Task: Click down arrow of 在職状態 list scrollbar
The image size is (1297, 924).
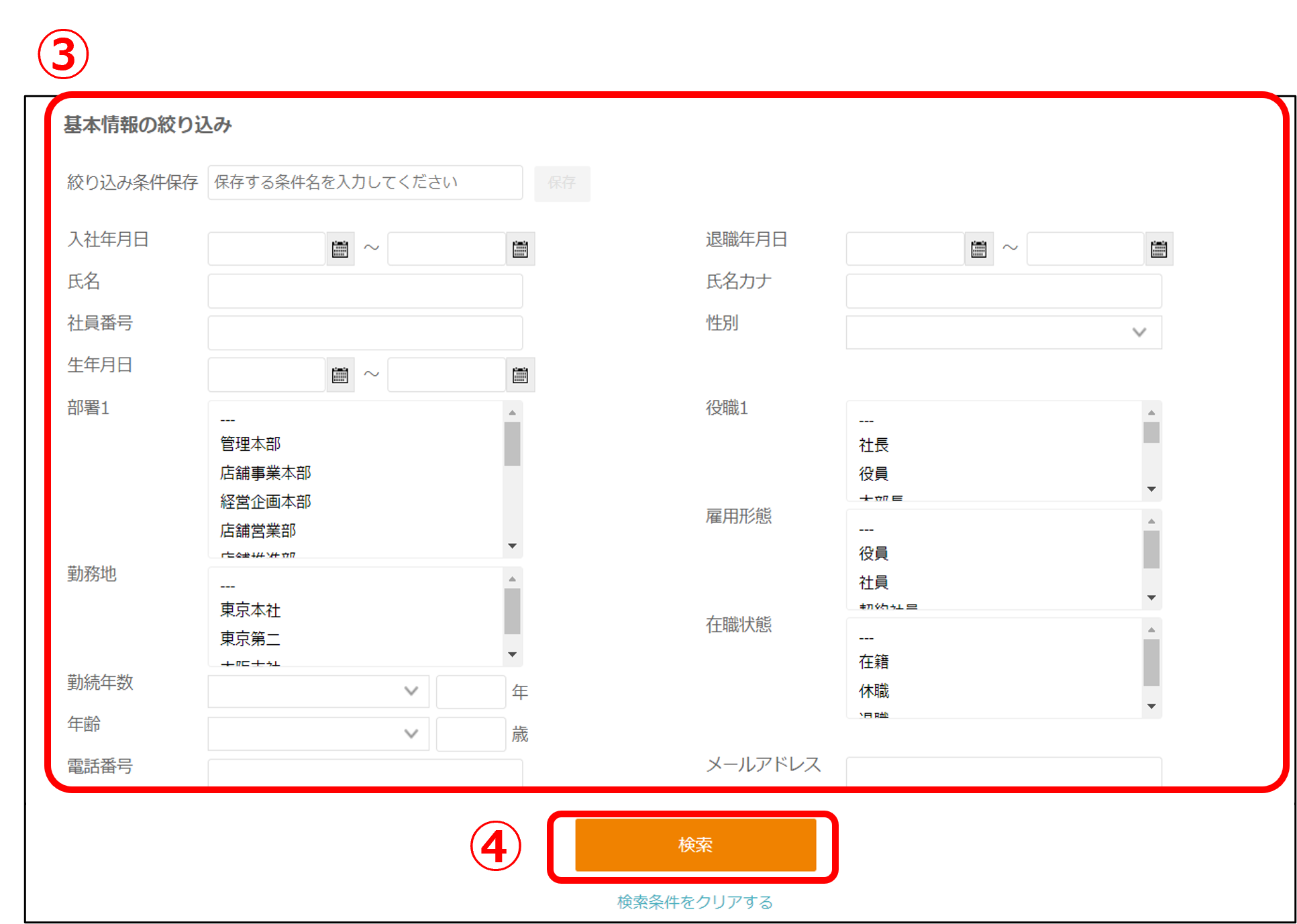Action: [1151, 706]
